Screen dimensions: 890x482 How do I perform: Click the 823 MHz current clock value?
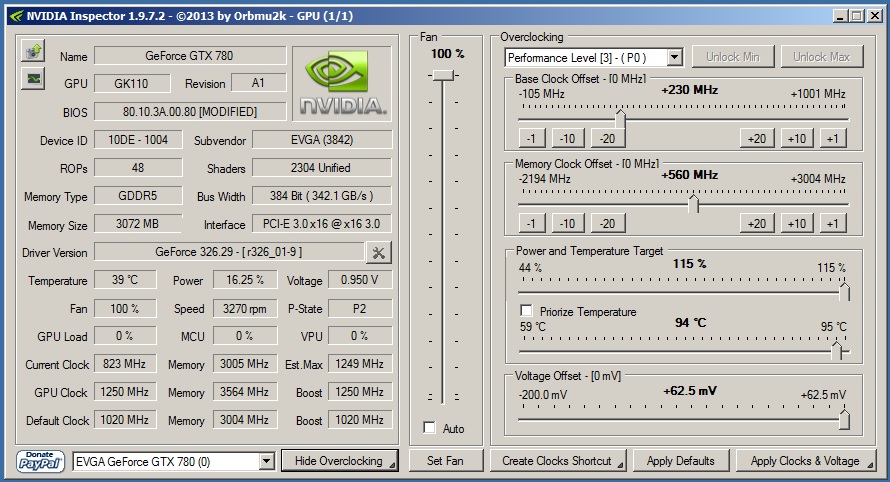coord(125,363)
